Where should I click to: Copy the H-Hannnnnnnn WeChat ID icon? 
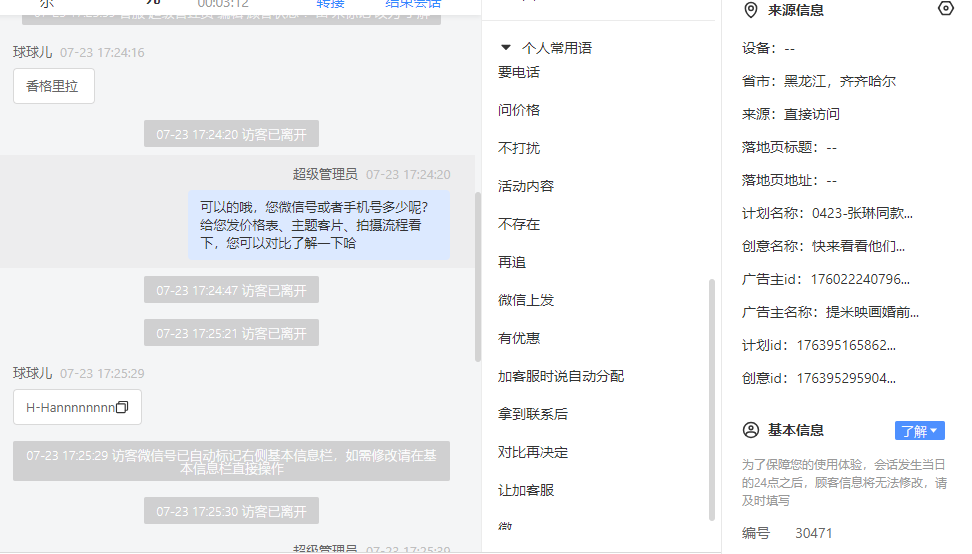click(122, 407)
